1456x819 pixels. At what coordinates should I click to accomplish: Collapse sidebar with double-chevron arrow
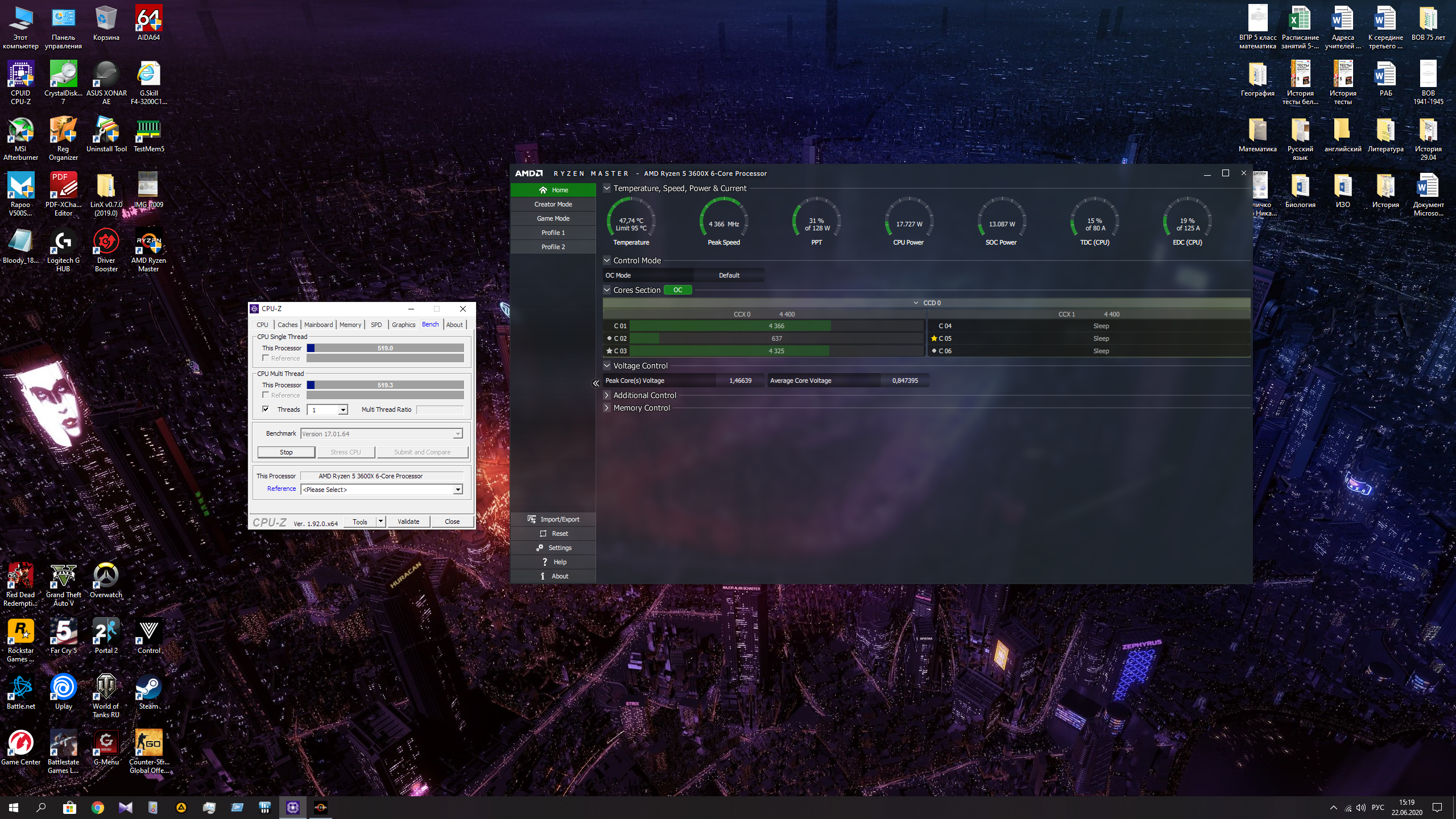point(595,383)
